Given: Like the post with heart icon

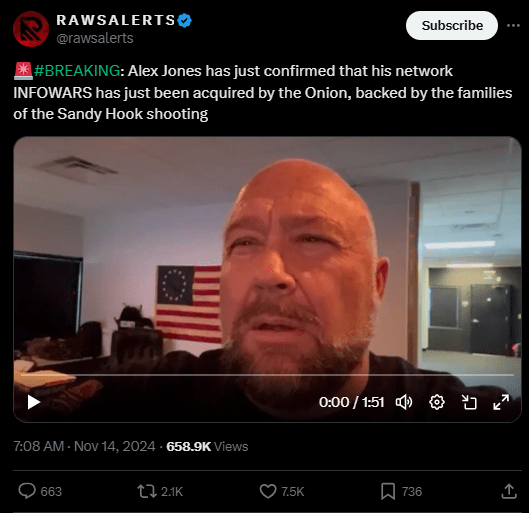Looking at the screenshot, I should (268, 491).
